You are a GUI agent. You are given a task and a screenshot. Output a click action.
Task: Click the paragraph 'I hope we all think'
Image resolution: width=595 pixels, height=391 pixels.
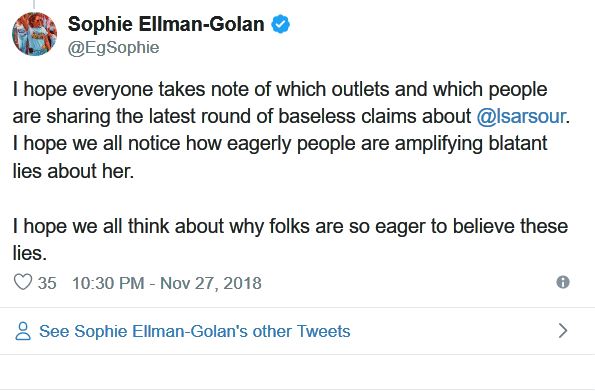(290, 239)
